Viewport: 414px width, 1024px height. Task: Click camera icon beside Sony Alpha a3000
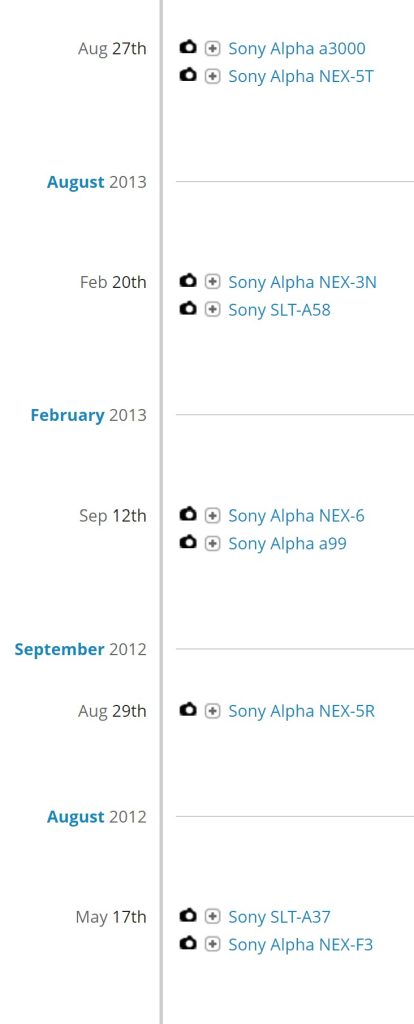(x=187, y=47)
